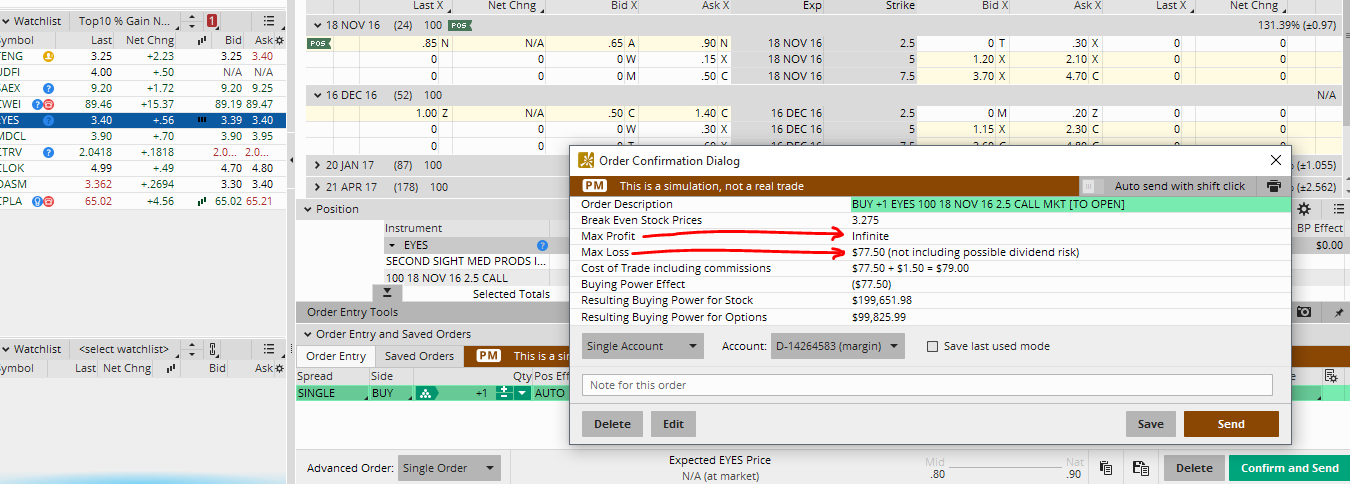Click the Note for this order field
The image size is (1350, 484).
(x=927, y=385)
